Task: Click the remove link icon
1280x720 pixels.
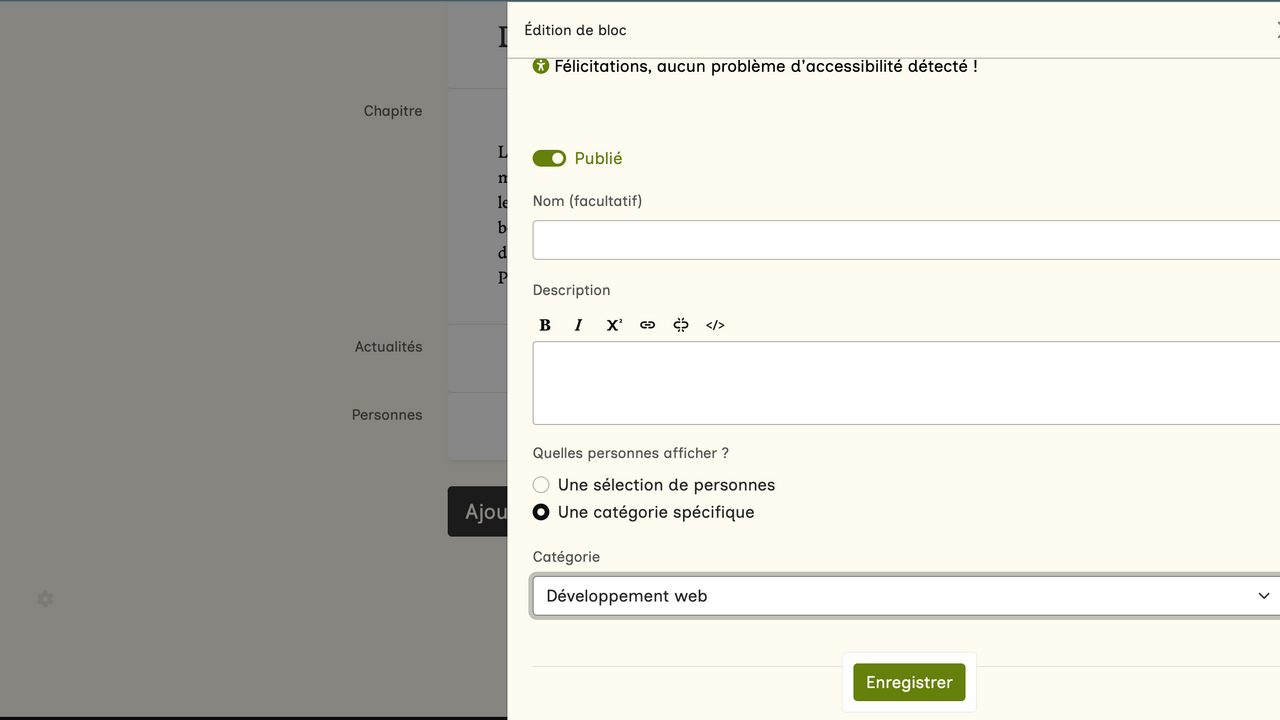Action: (681, 325)
